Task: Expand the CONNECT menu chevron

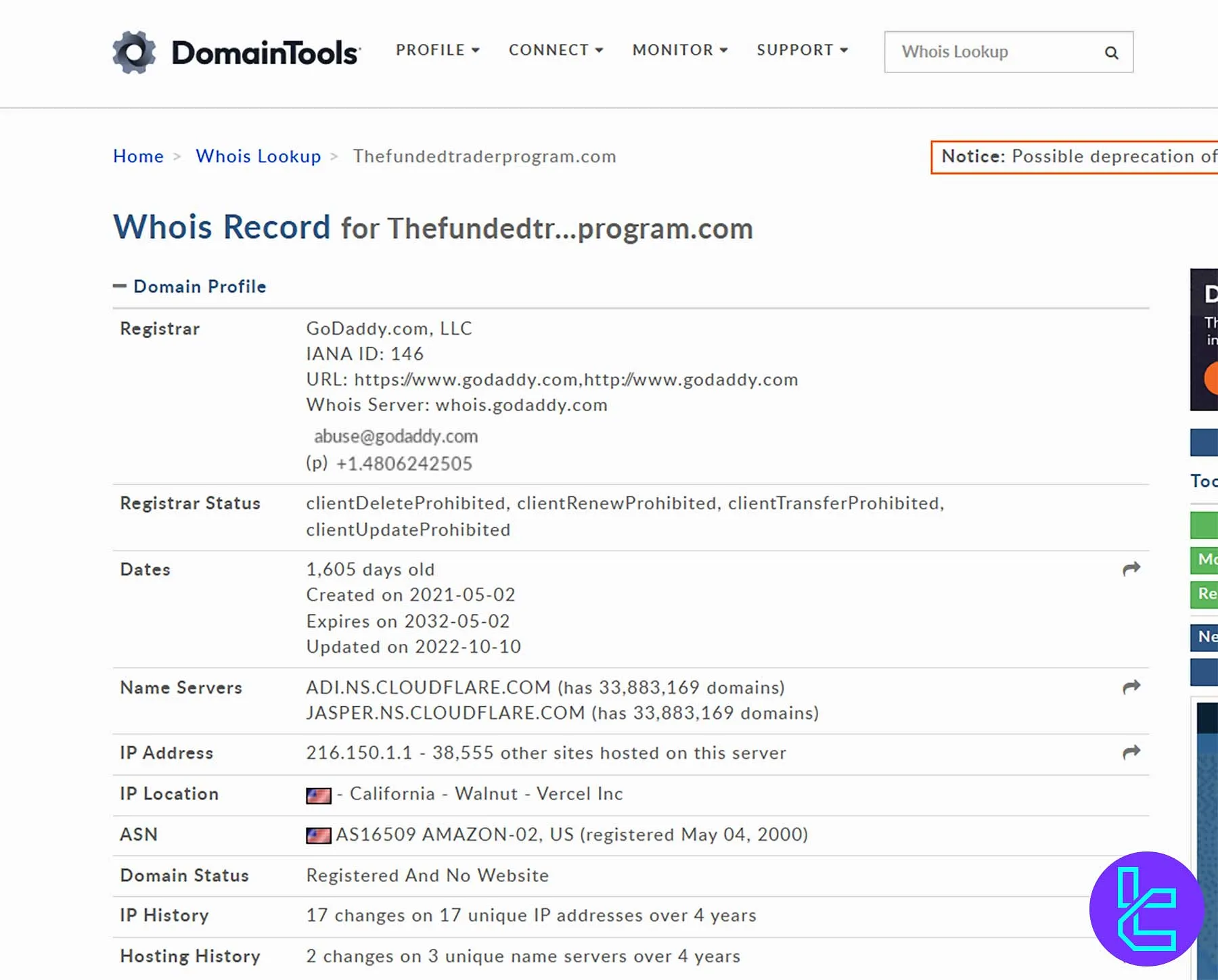Action: coord(600,50)
